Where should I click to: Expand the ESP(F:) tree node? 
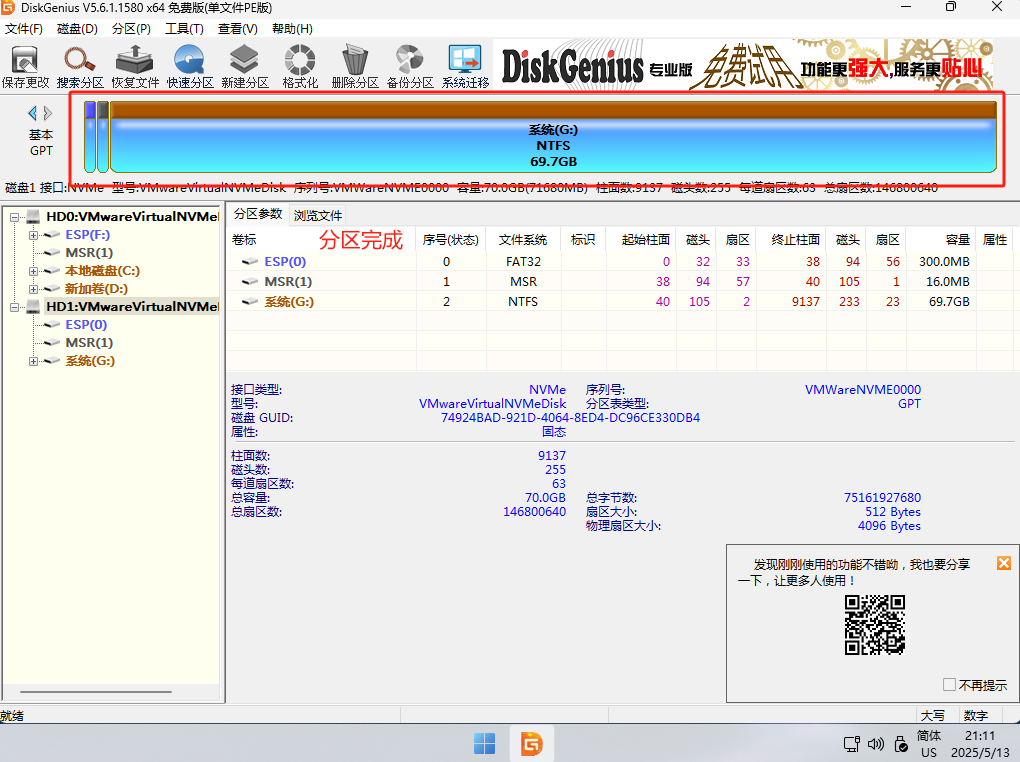(33, 235)
